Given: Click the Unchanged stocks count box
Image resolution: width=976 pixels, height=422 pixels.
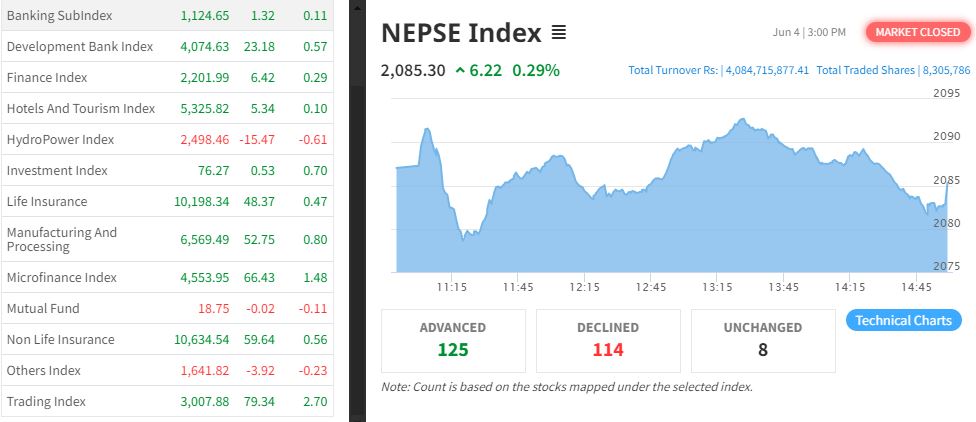Looking at the screenshot, I should pos(763,340).
